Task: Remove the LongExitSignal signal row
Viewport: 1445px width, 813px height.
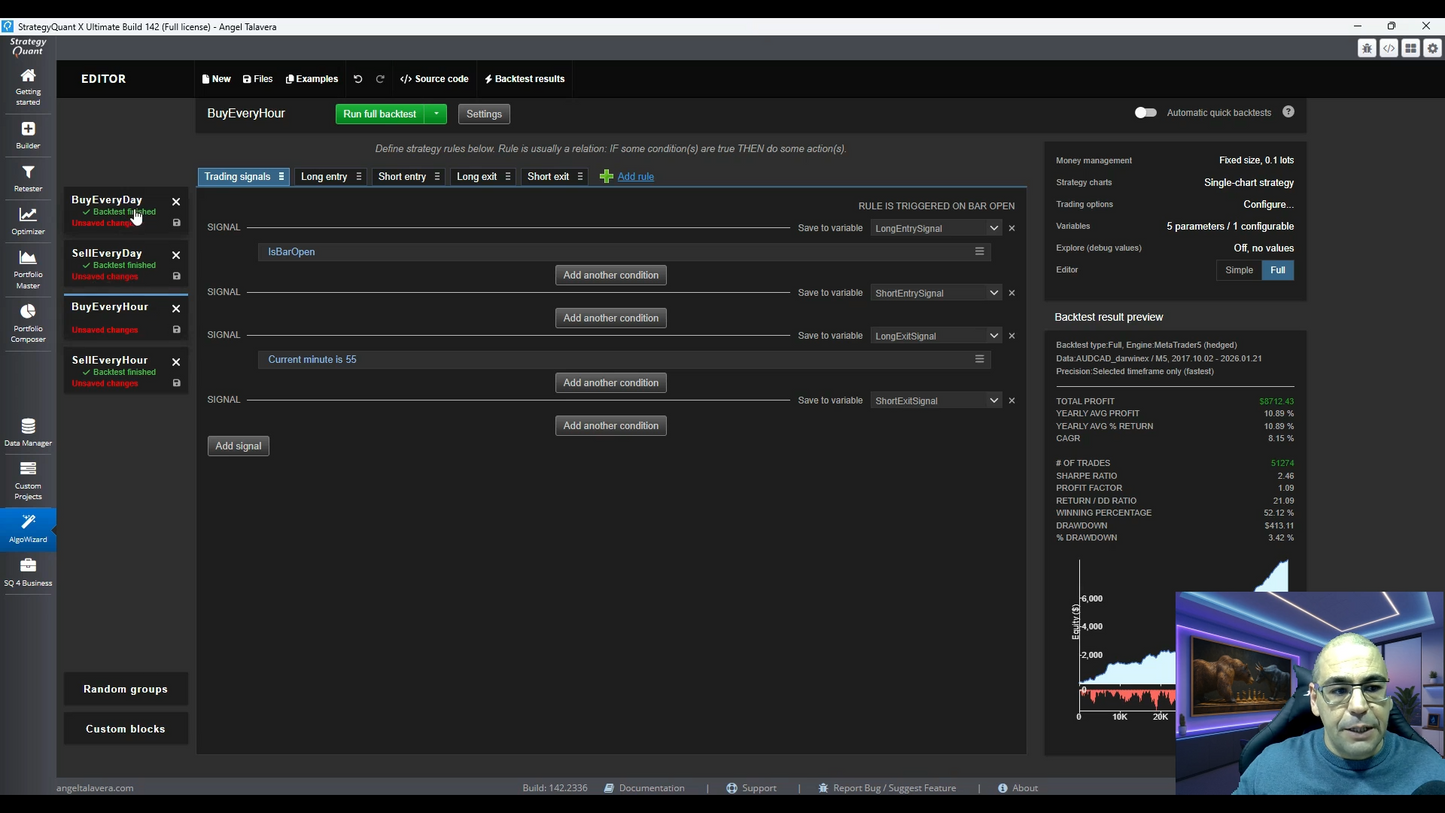Action: point(1012,336)
